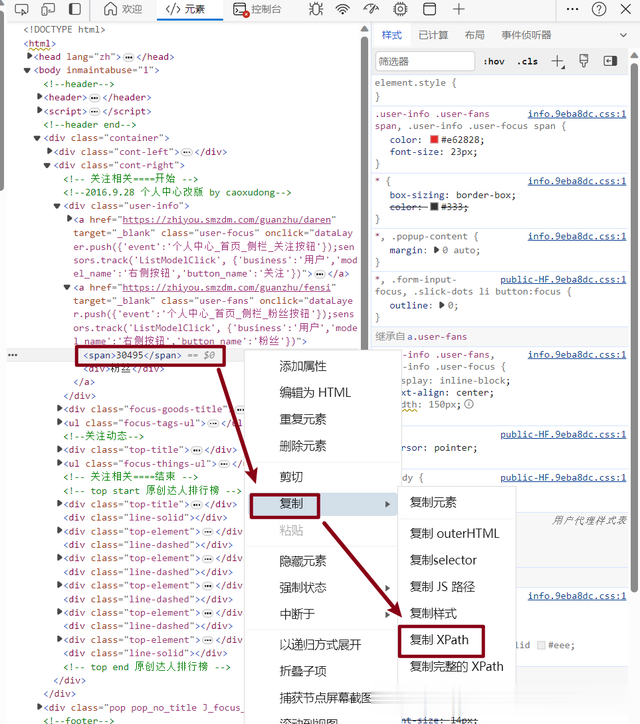This screenshot has width=640, height=724.
Task: Open the application window icon tab
Action: (x=429, y=9)
